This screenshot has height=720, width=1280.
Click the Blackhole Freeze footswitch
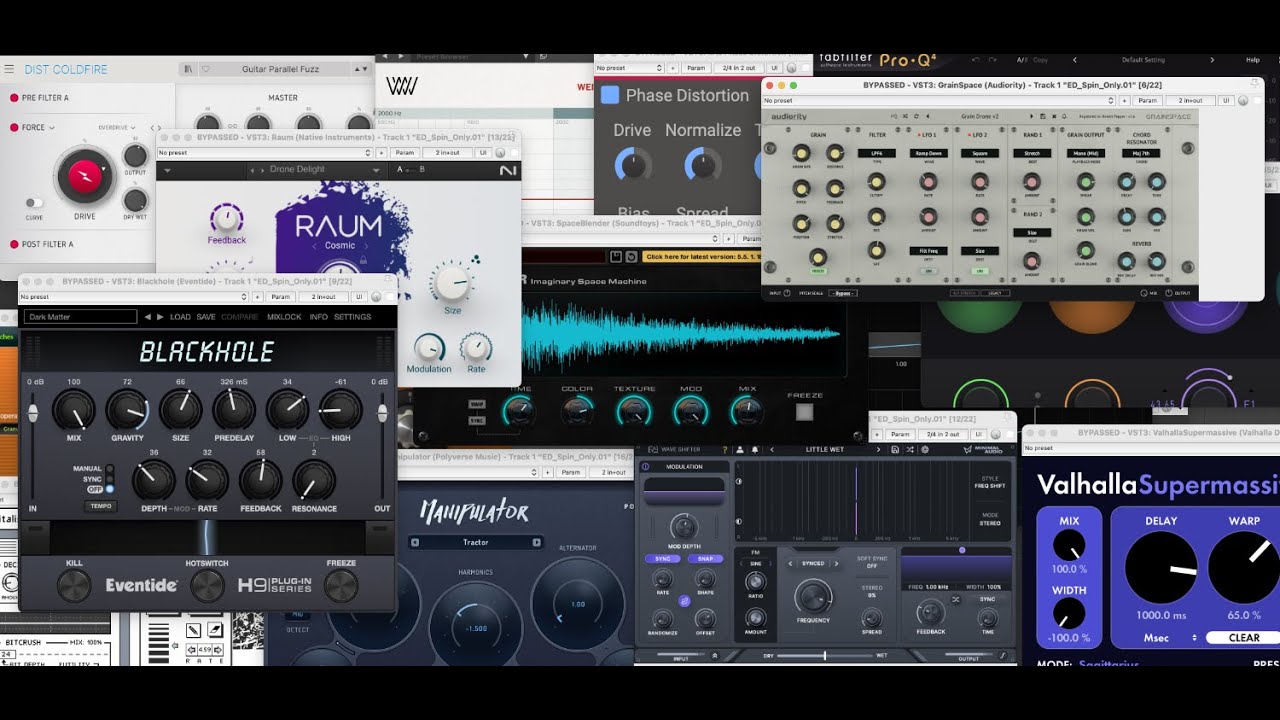pyautogui.click(x=341, y=586)
